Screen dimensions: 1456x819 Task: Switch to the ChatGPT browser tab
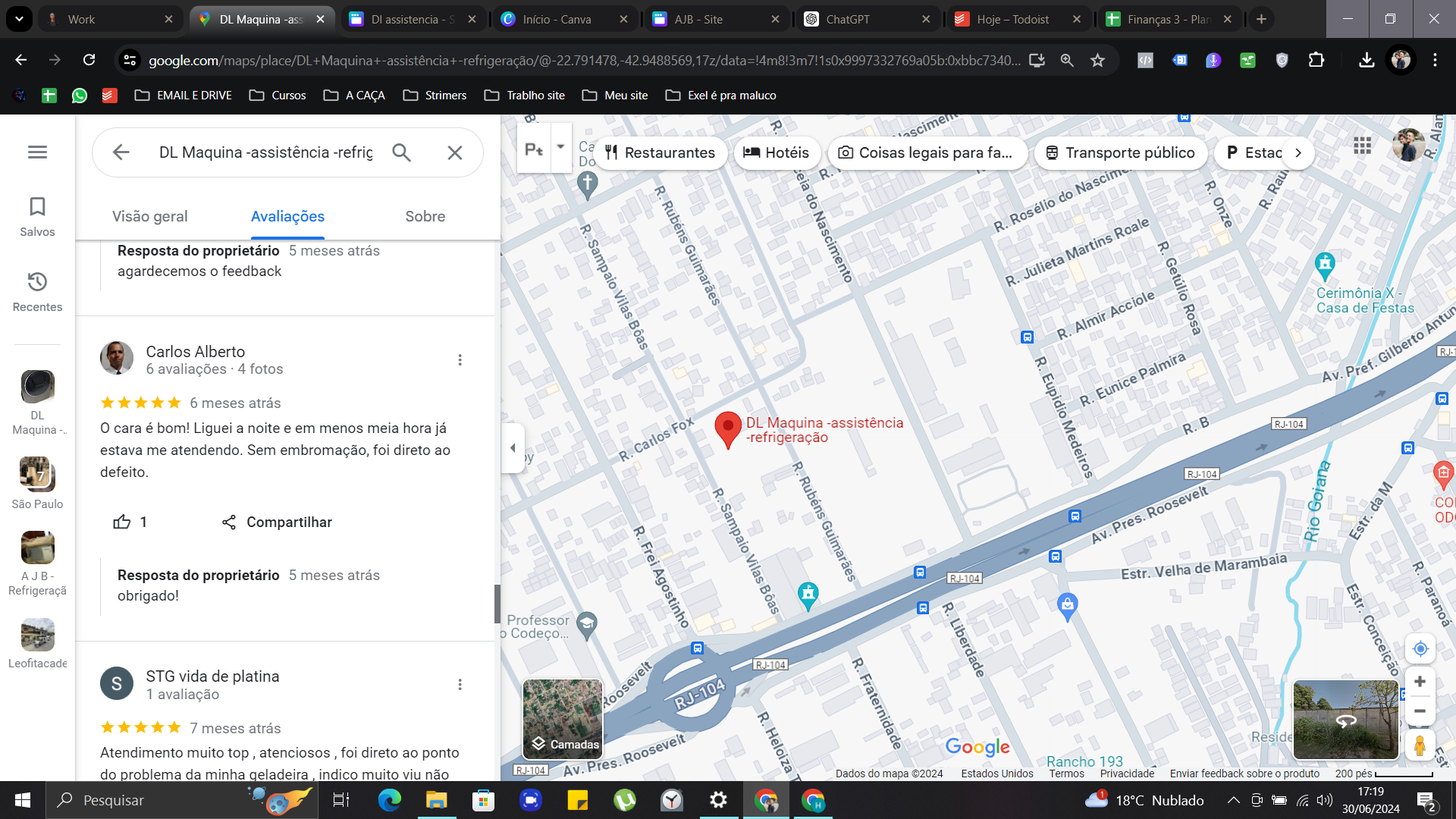point(868,19)
